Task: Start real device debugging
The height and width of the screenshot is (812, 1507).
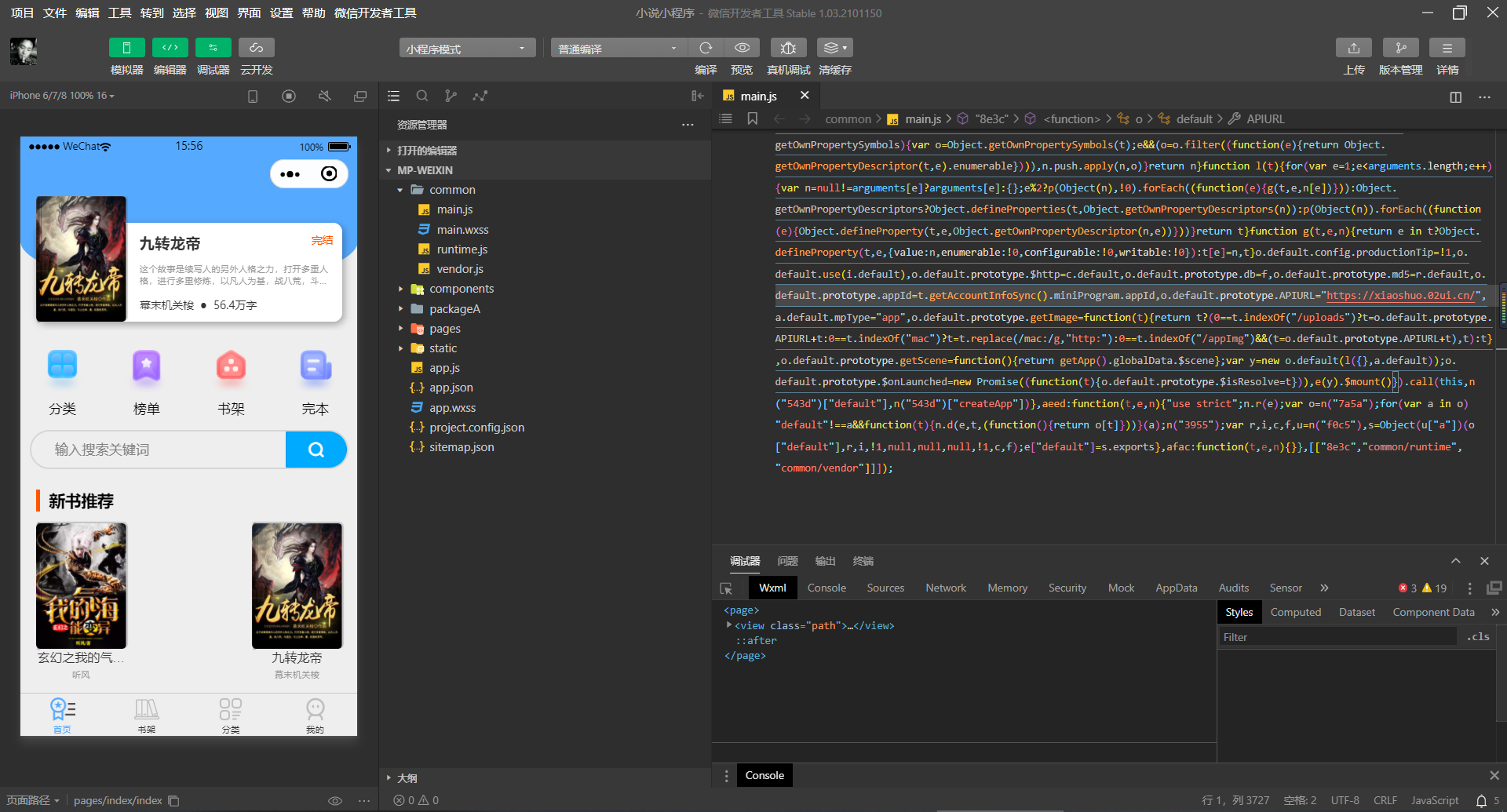Action: (x=789, y=48)
